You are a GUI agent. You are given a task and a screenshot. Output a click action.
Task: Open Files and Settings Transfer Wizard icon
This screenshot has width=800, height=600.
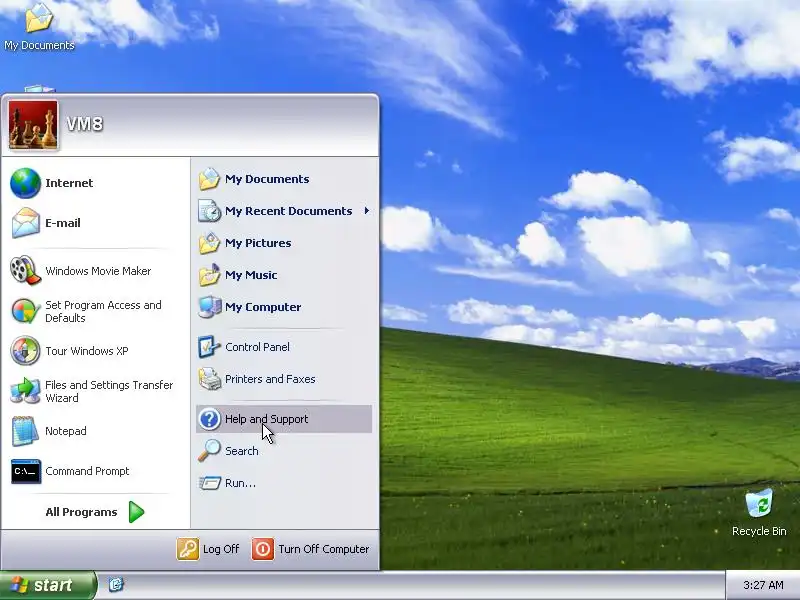pyautogui.click(x=25, y=391)
